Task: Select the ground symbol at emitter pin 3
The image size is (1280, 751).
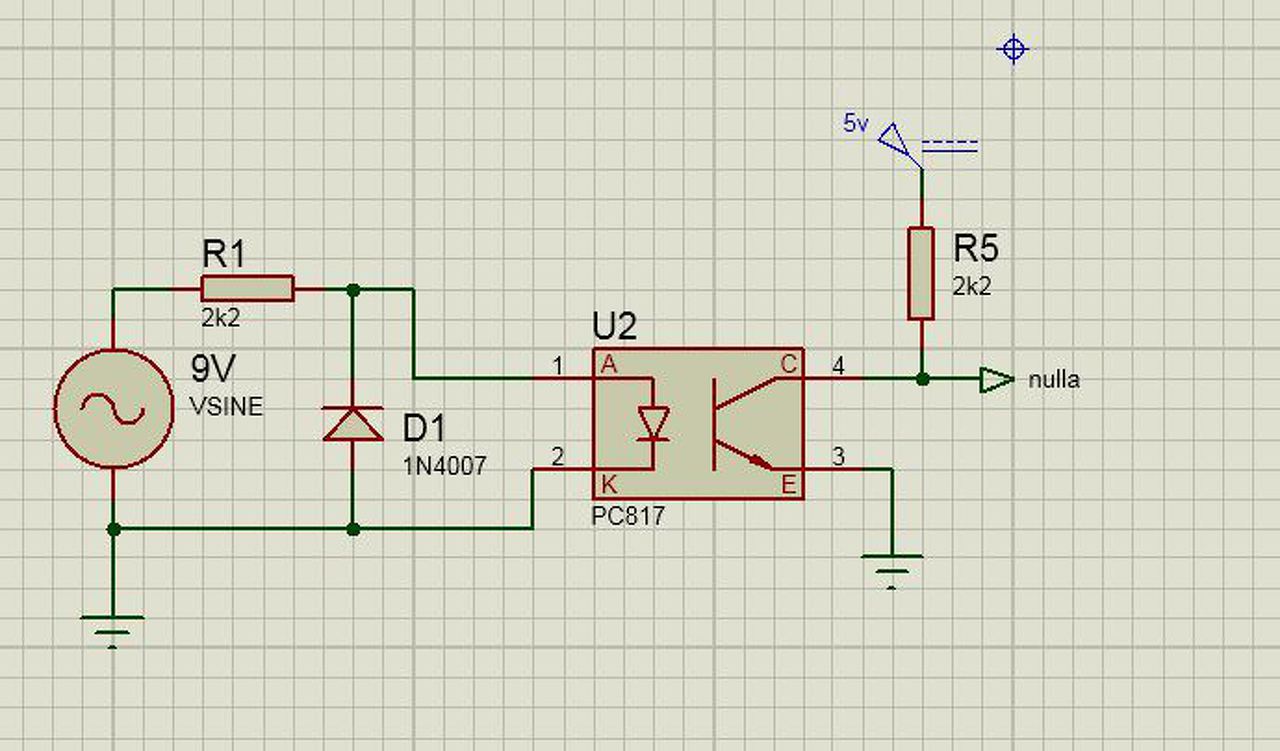Action: pos(892,571)
